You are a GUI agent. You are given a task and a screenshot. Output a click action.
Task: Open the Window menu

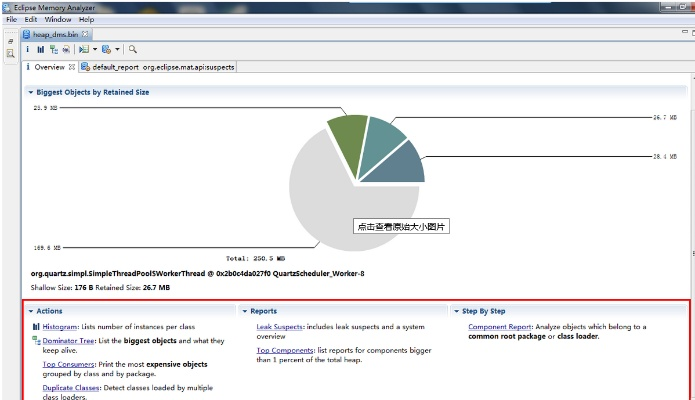point(58,19)
